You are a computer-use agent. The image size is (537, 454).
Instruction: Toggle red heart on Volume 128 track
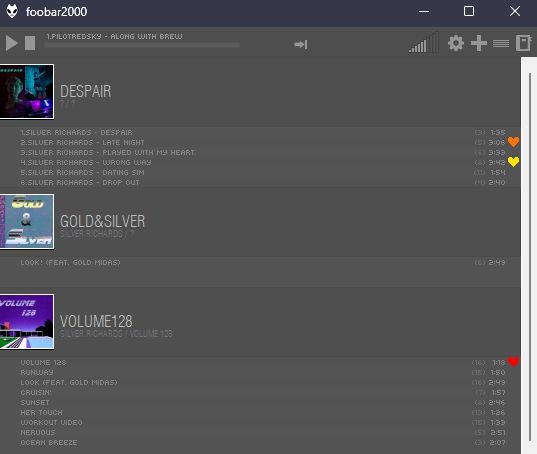point(513,362)
